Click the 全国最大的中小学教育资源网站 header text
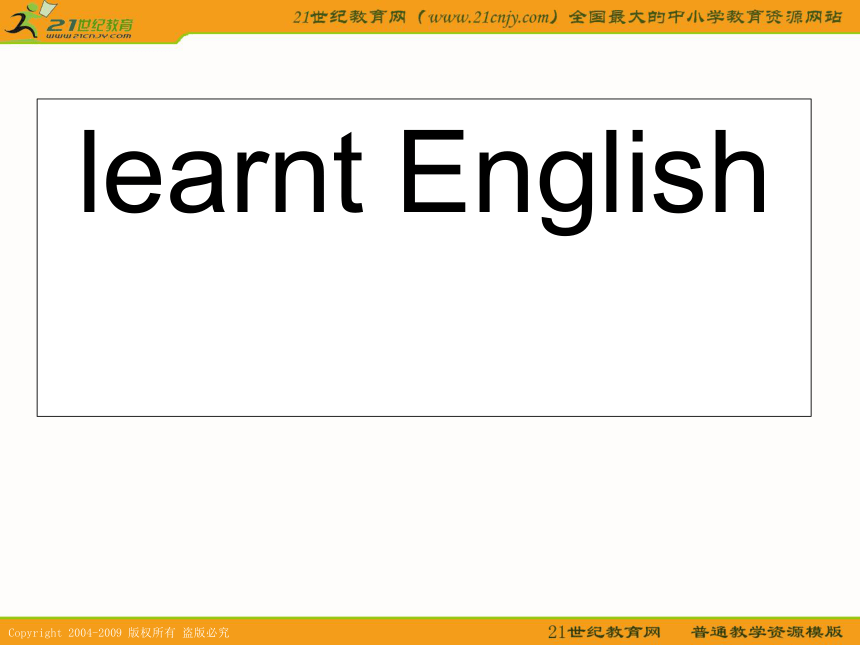This screenshot has height=645, width=860. click(705, 17)
